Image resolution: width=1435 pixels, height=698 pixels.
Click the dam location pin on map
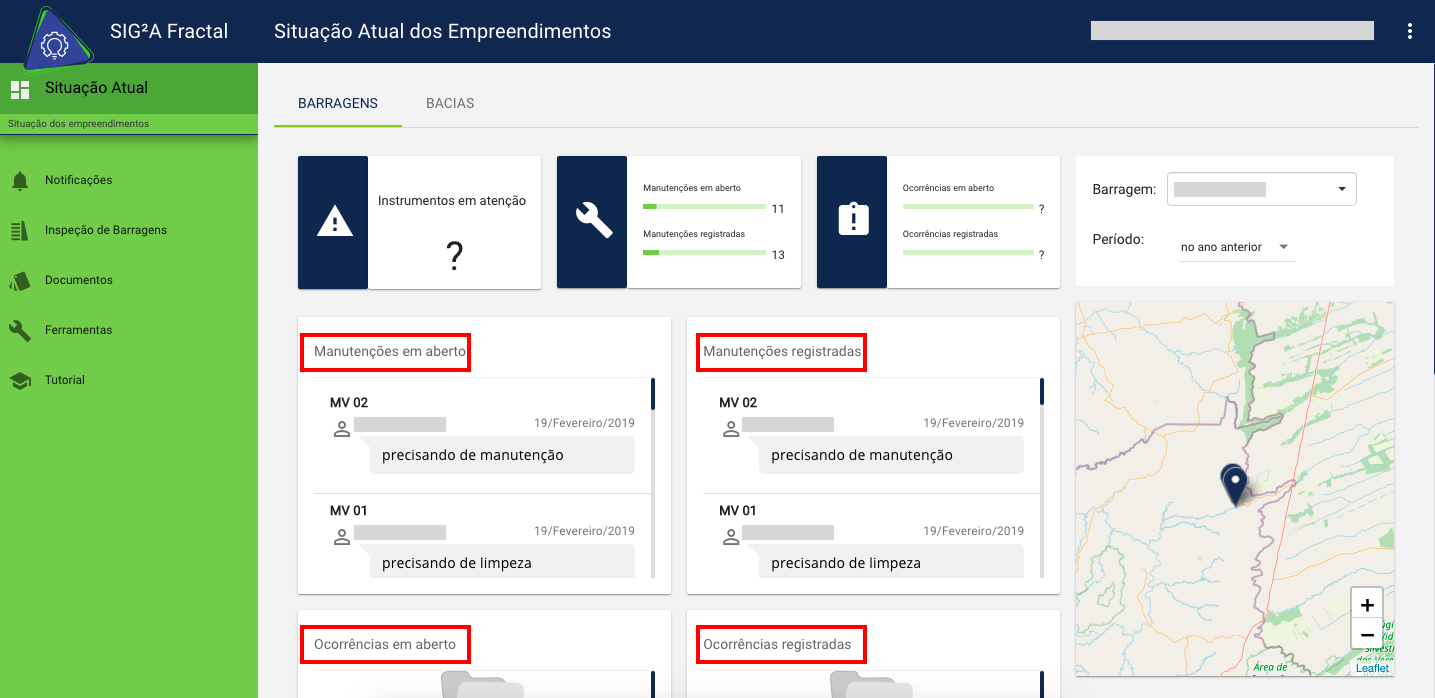point(1235,484)
